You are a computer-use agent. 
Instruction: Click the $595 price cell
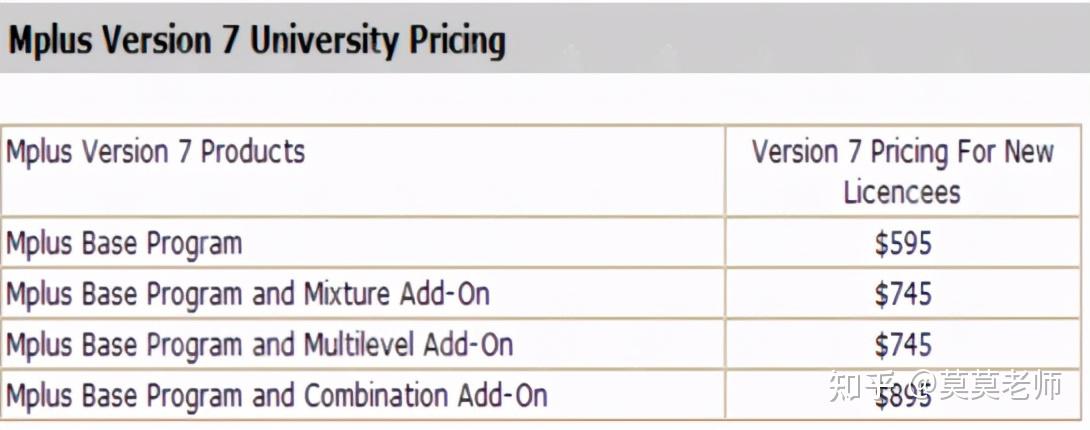click(x=902, y=243)
